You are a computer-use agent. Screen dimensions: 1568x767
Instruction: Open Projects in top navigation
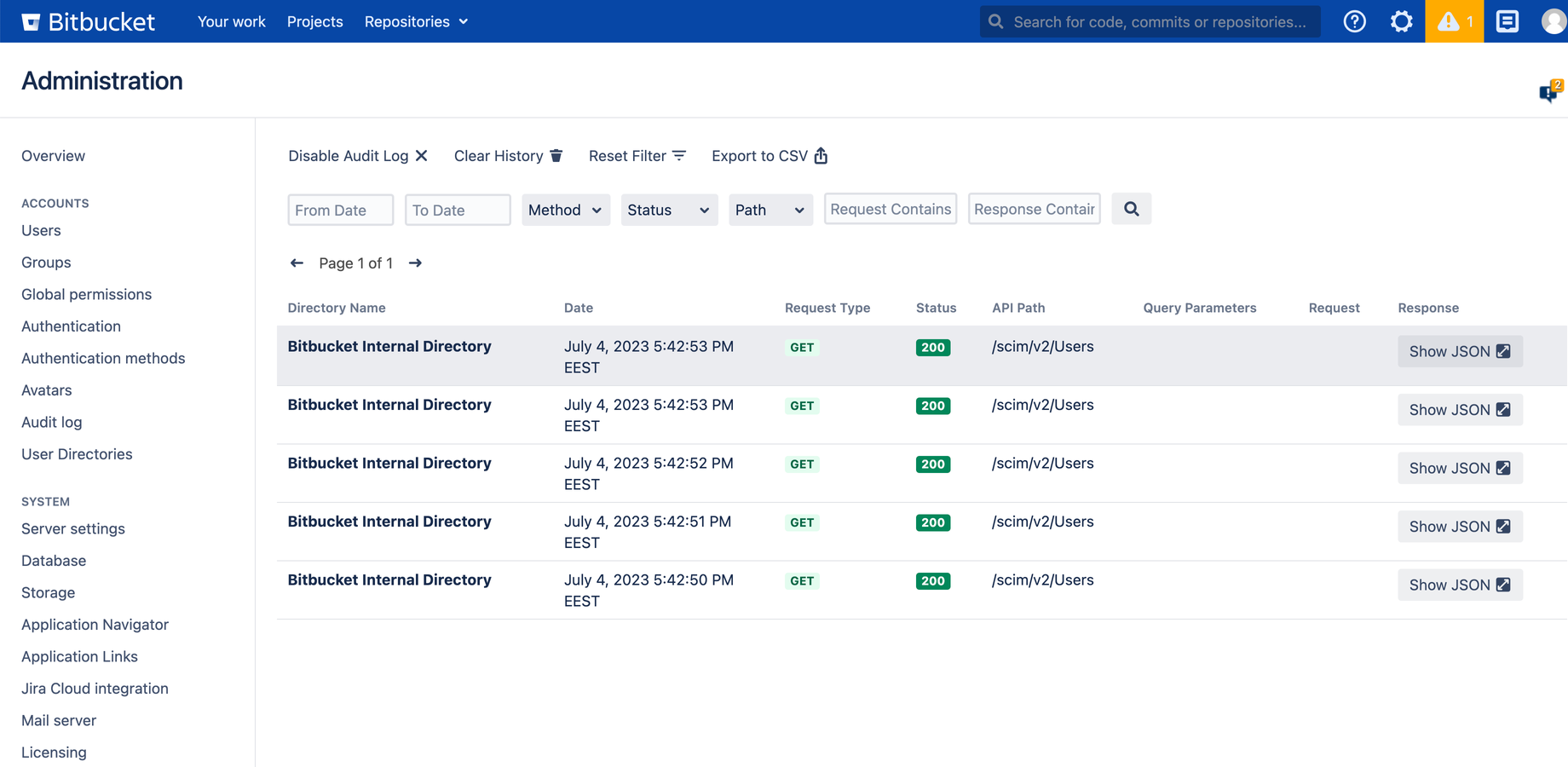(x=315, y=21)
